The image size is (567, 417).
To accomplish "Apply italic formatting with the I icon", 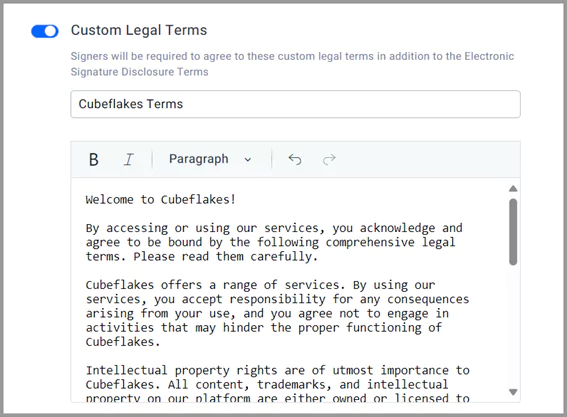I will click(129, 159).
